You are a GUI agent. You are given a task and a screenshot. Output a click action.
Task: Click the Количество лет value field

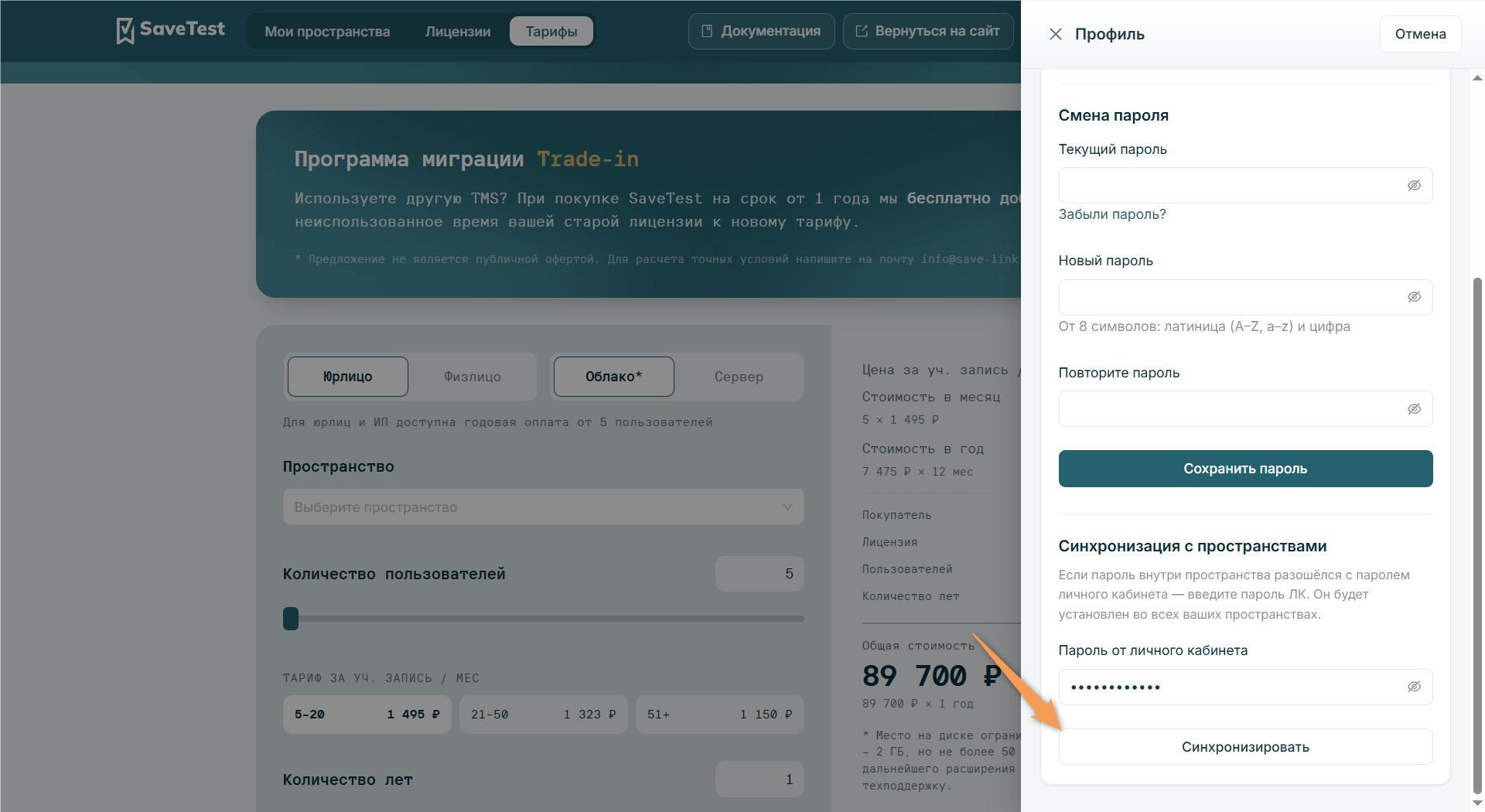point(760,780)
